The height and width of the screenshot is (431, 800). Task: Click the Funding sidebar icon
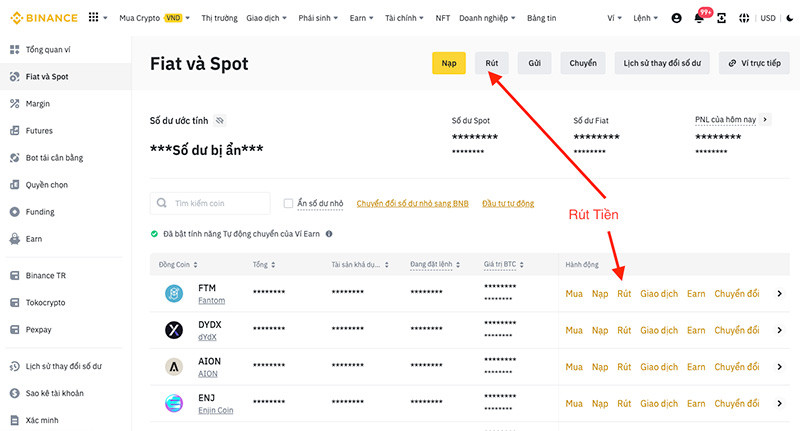point(15,212)
